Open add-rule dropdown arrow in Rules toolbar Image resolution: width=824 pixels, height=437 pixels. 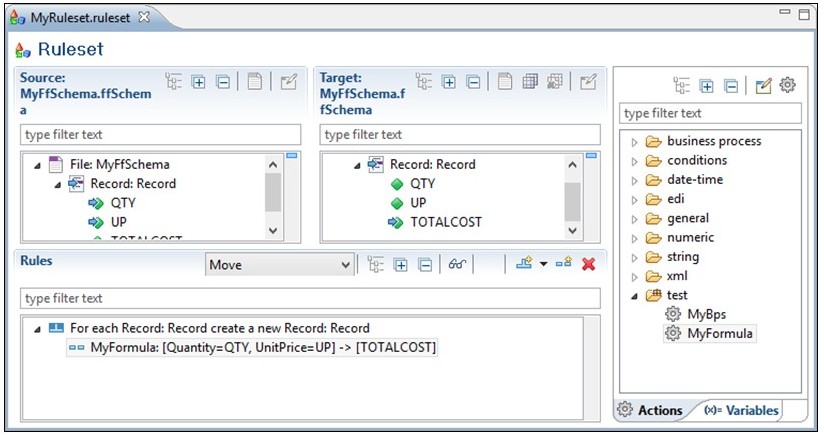coord(543,264)
